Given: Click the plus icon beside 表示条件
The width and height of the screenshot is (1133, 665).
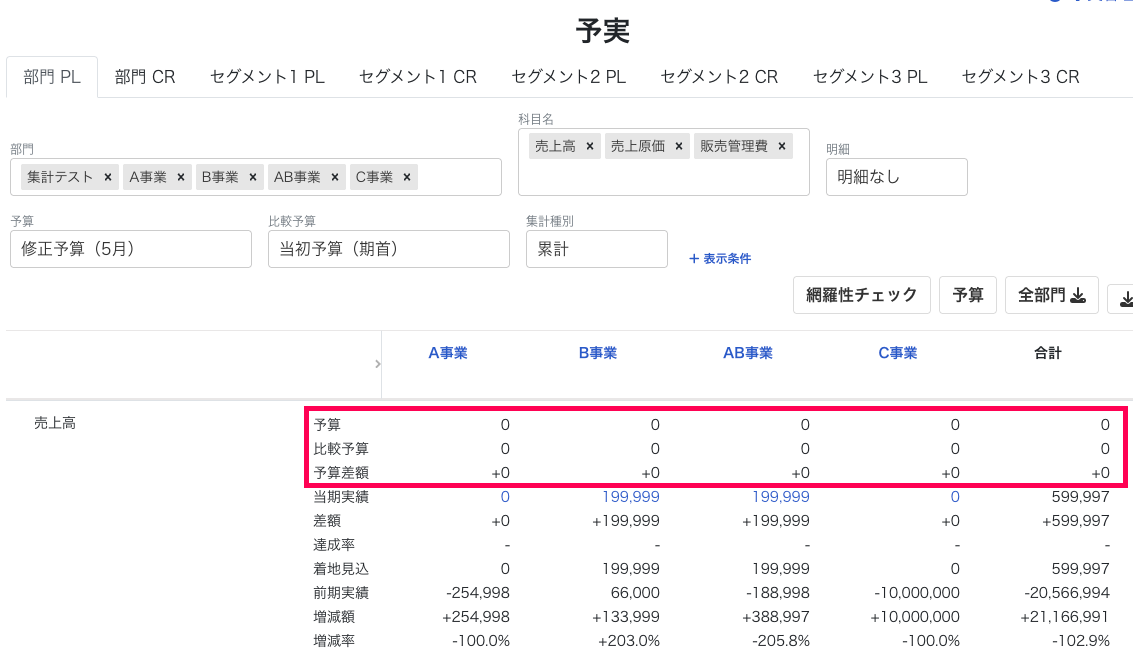Looking at the screenshot, I should (694, 259).
